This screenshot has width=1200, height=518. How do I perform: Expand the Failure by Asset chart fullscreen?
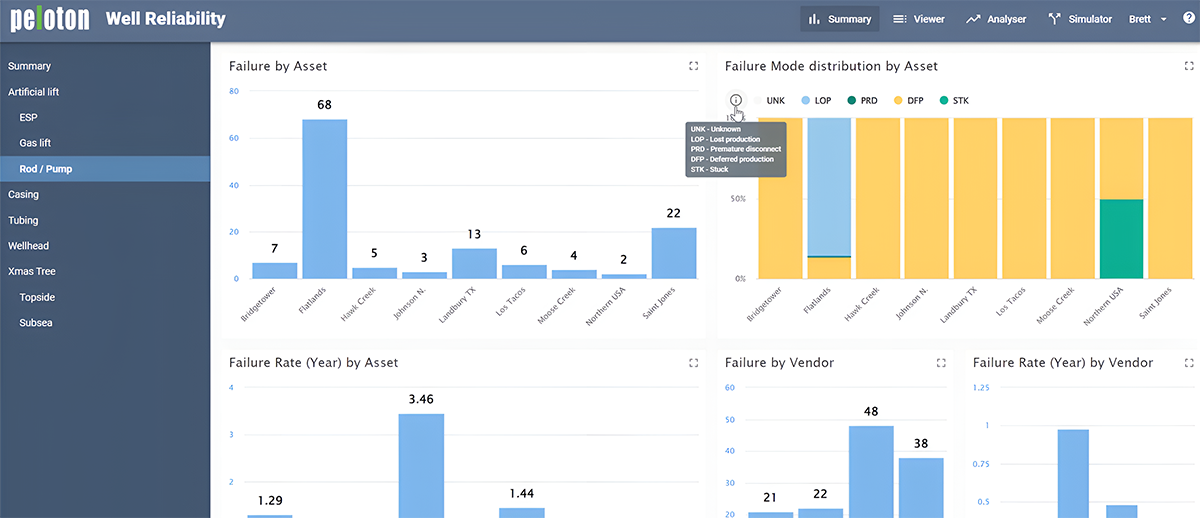click(693, 66)
